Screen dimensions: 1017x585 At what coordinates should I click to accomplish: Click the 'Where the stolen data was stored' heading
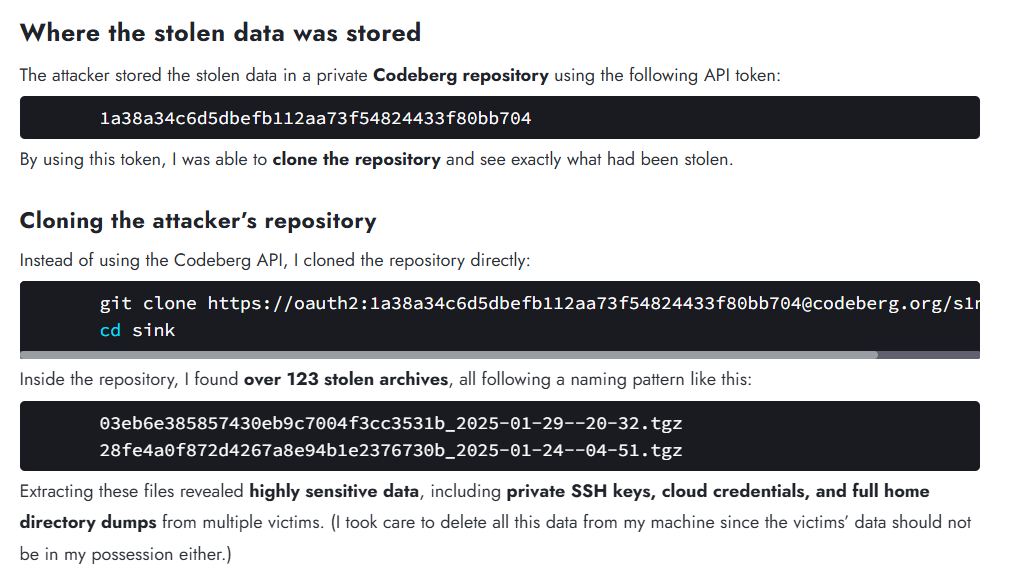221,33
